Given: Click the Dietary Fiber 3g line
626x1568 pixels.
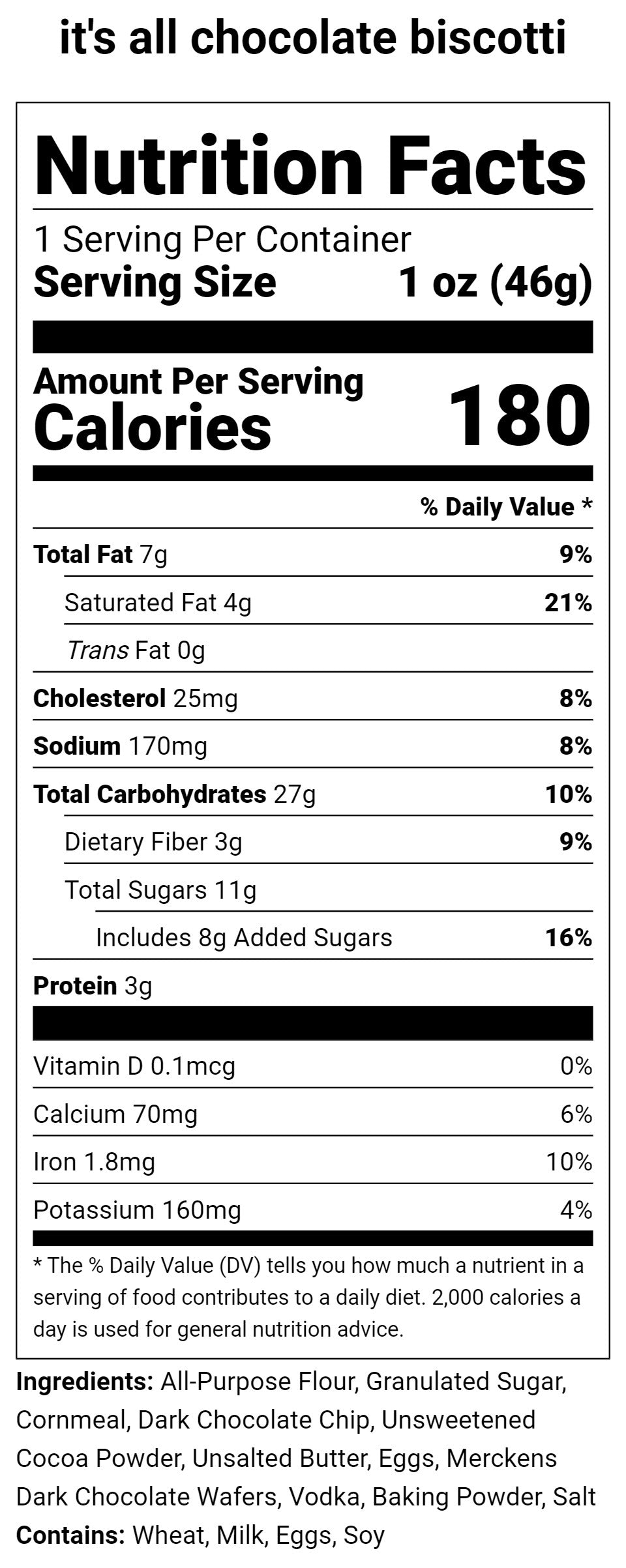Looking at the screenshot, I should [x=153, y=842].
